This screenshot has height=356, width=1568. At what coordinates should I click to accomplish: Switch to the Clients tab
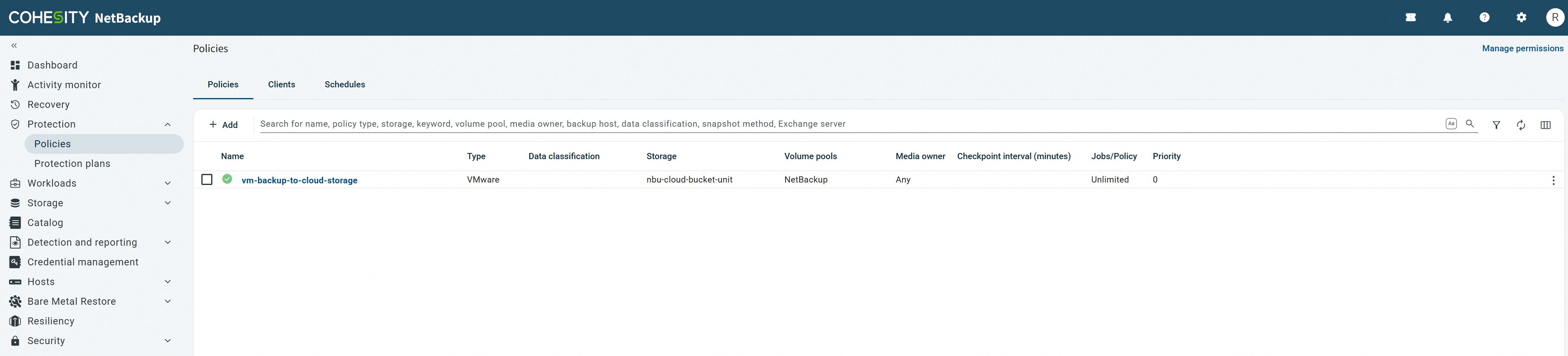pos(281,84)
